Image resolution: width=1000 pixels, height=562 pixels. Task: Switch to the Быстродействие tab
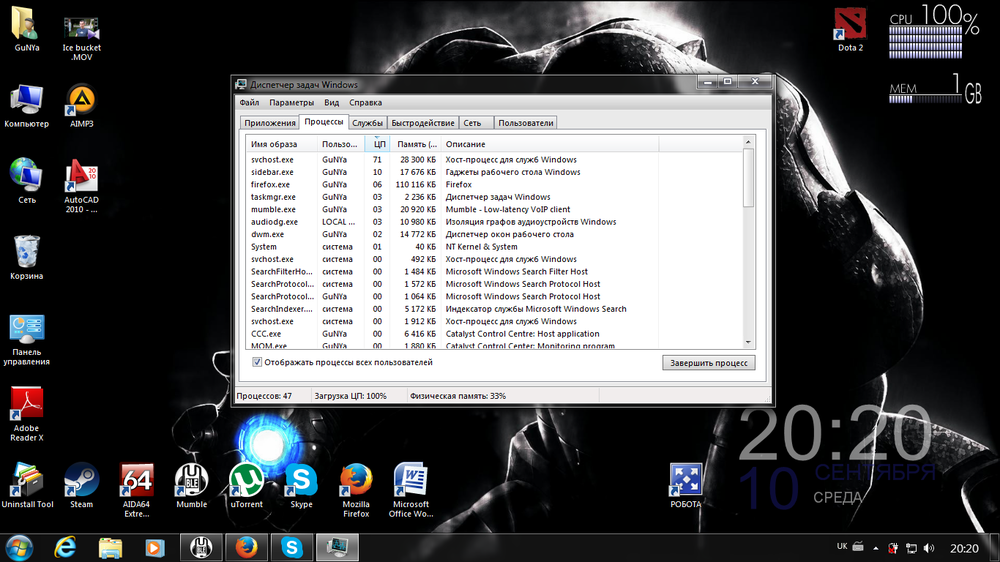coord(423,123)
